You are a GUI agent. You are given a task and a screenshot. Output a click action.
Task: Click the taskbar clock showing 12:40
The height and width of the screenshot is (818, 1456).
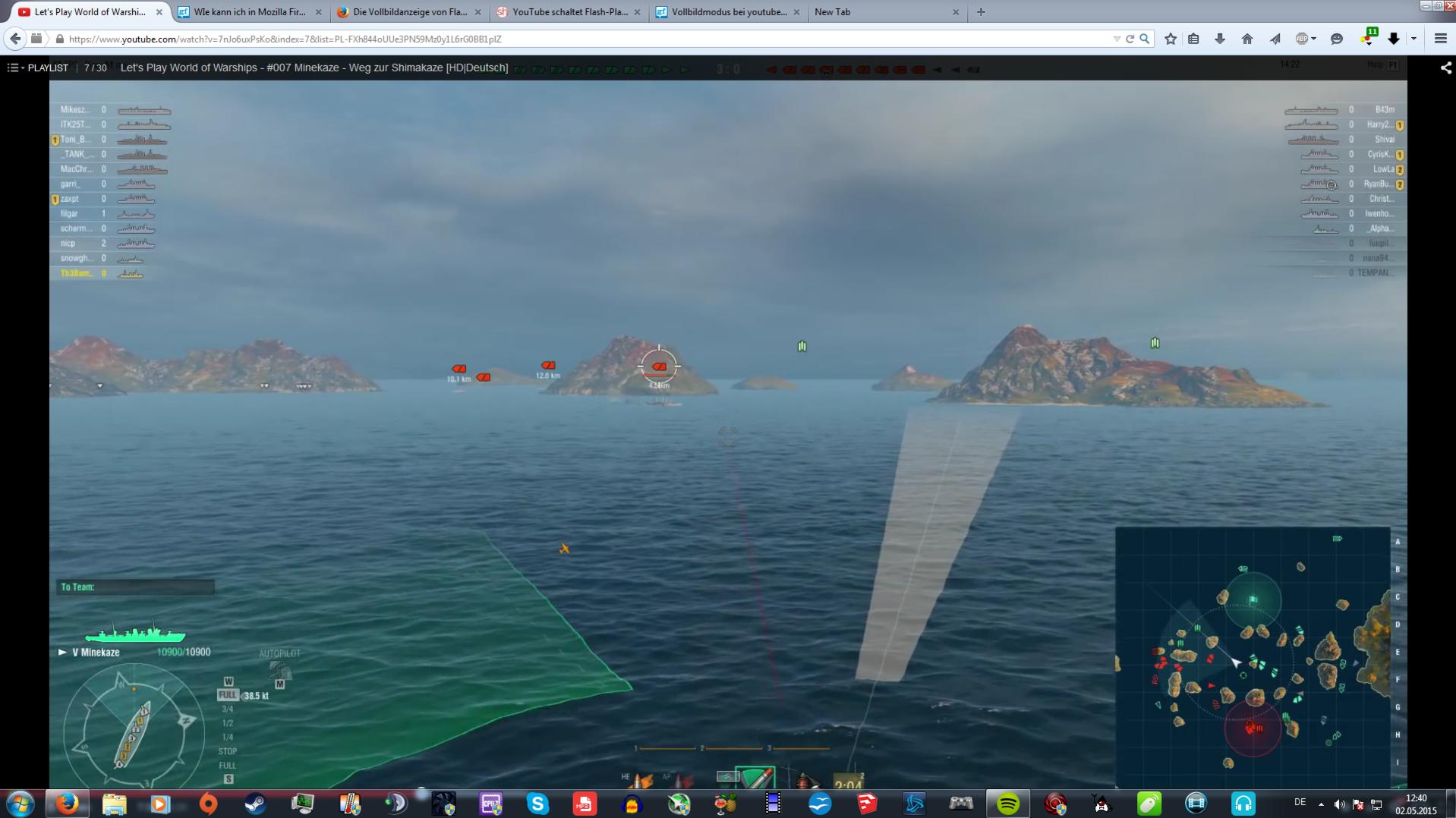1416,804
